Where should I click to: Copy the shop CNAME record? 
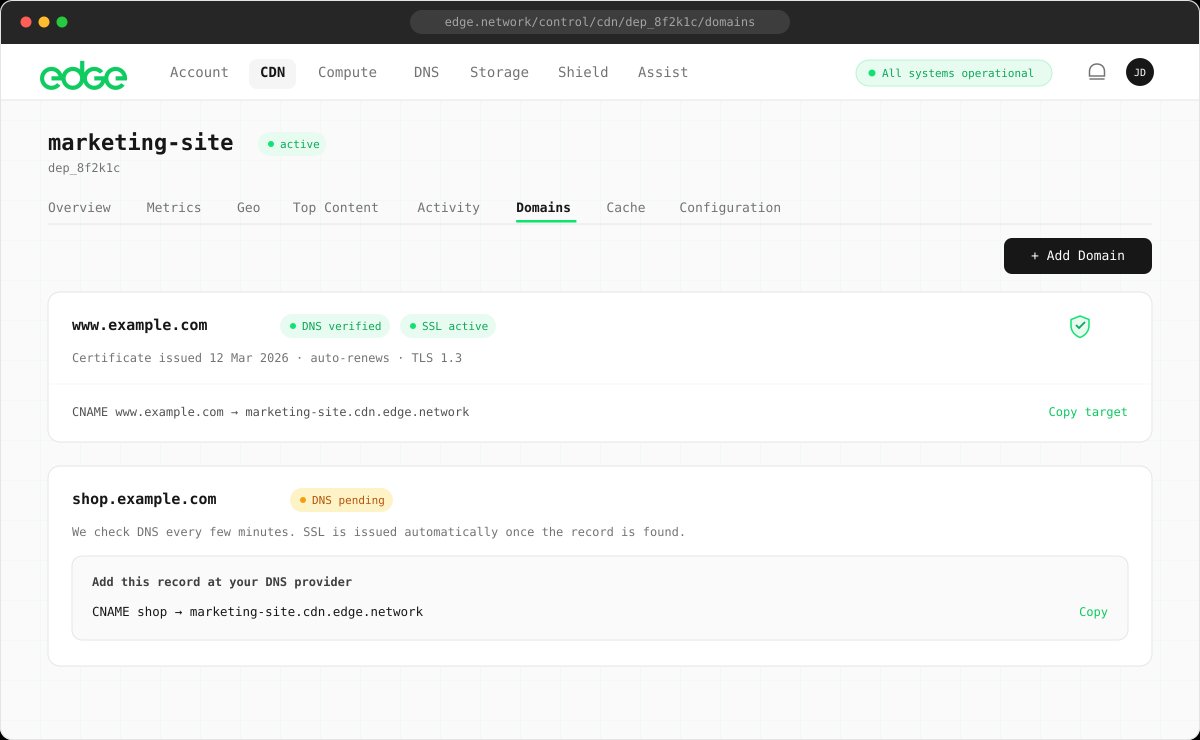tap(1093, 612)
